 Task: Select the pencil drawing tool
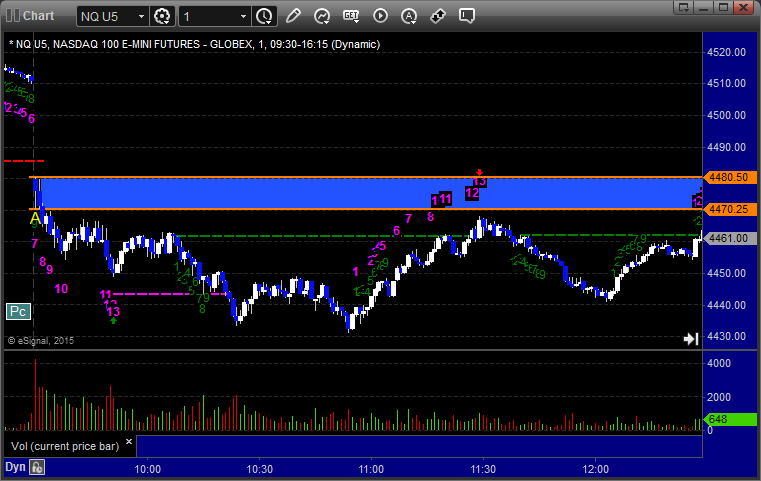293,16
